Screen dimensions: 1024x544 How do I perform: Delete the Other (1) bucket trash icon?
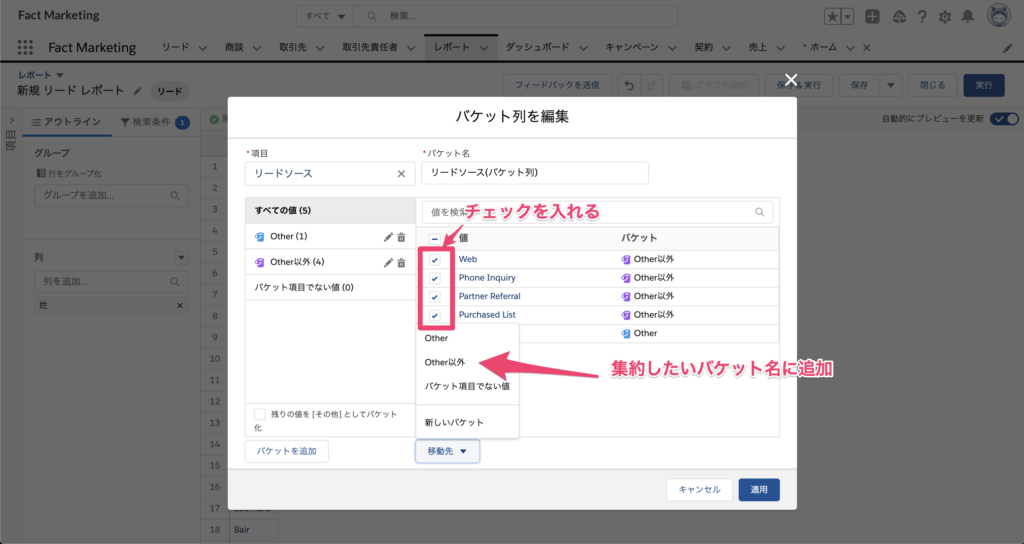(x=402, y=237)
